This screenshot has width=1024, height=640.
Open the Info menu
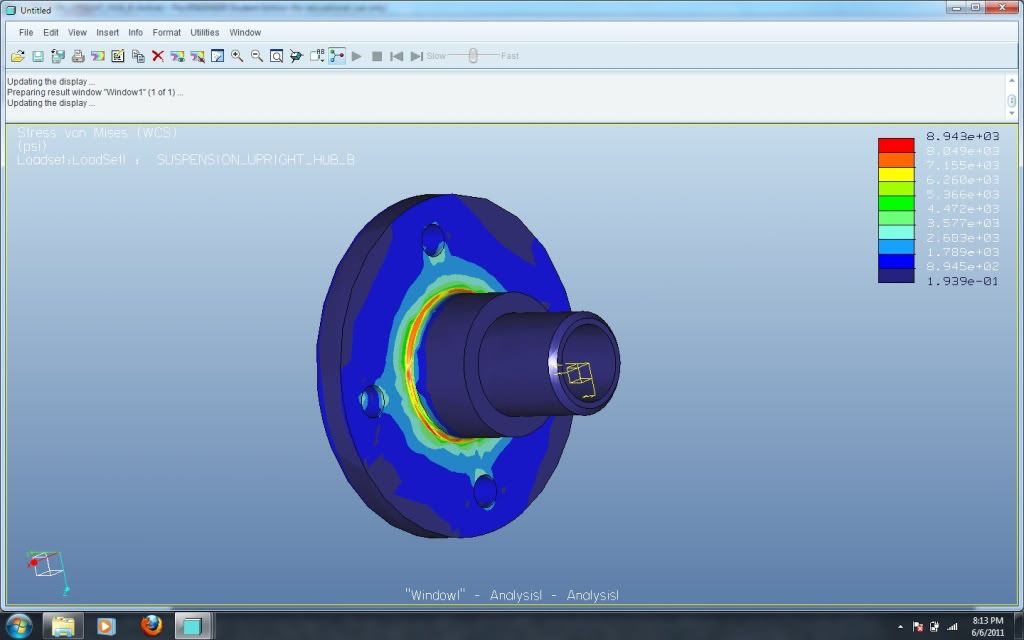tap(135, 32)
